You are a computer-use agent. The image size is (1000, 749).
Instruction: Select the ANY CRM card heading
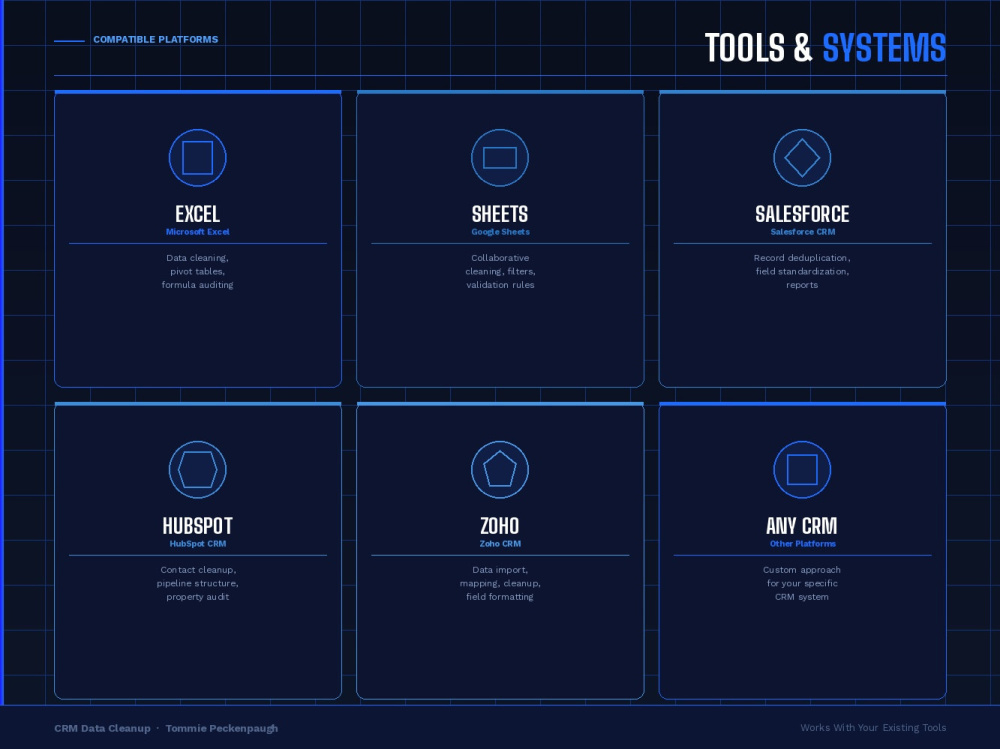(802, 526)
